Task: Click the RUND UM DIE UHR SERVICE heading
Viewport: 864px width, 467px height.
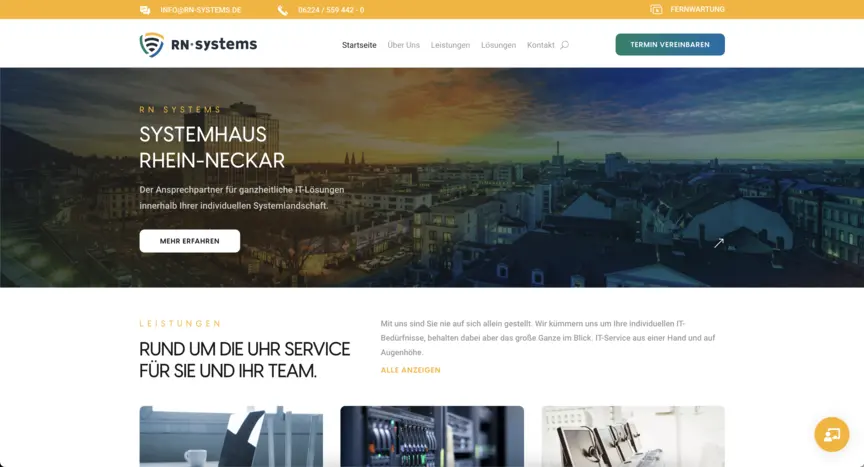Action: pos(245,360)
